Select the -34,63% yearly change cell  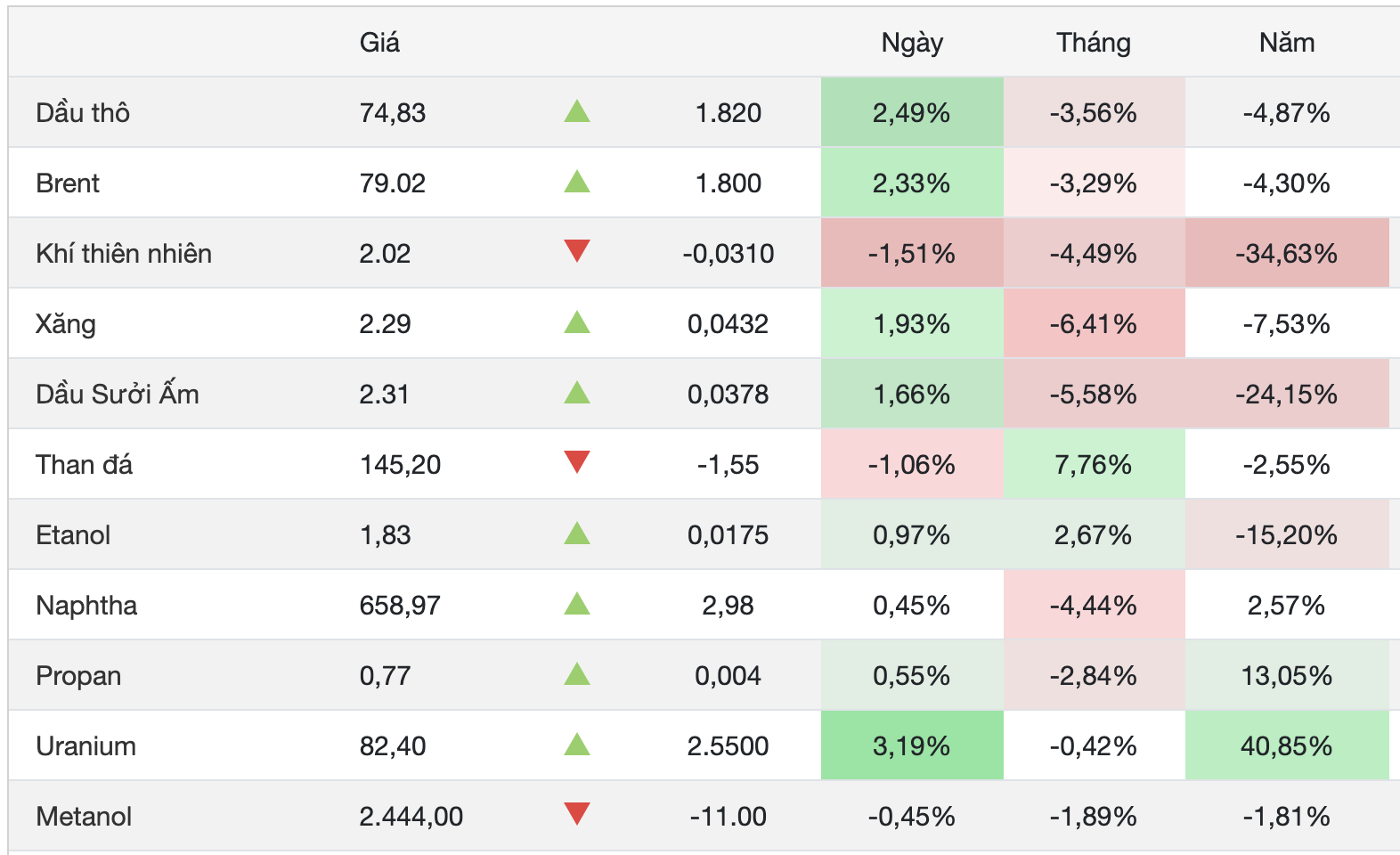point(1287,253)
